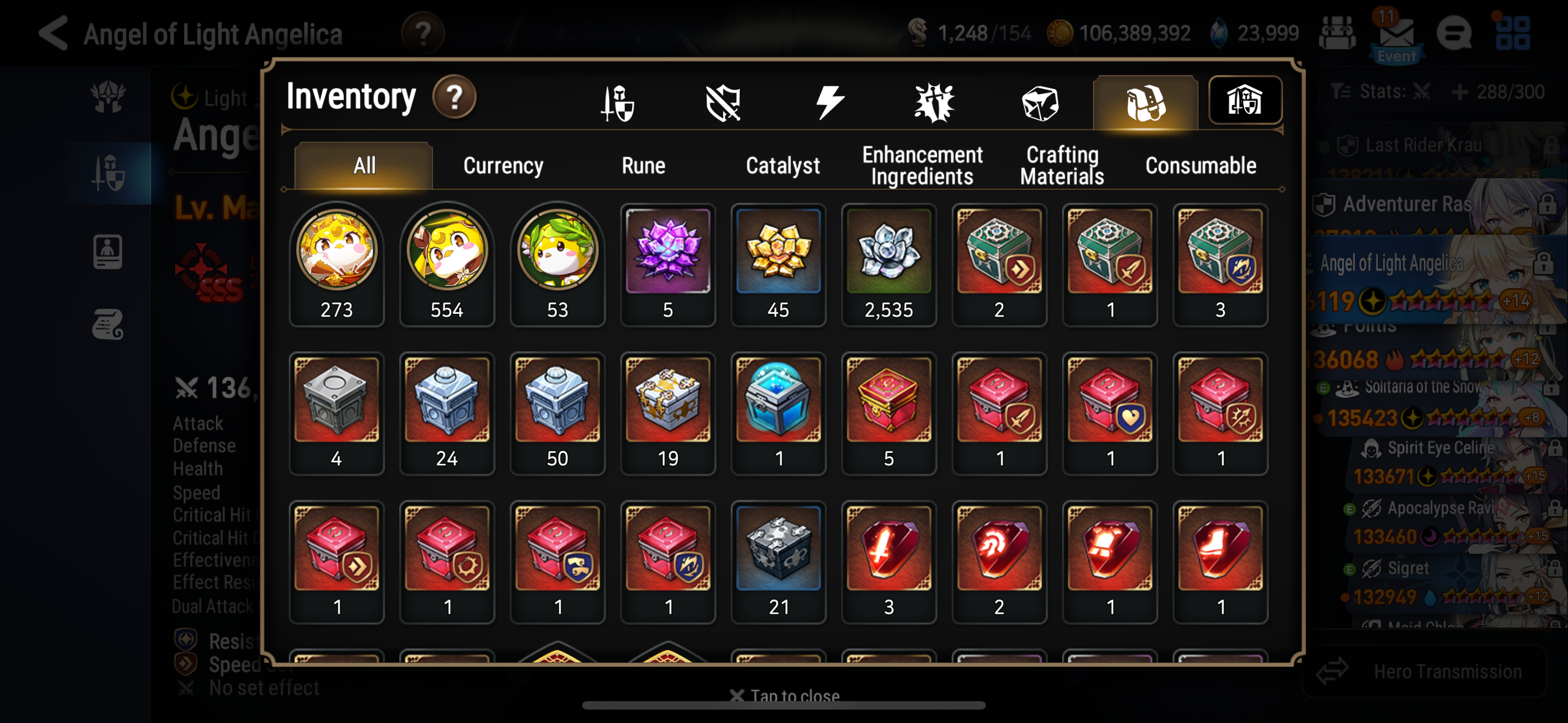Viewport: 1568px width, 723px height.
Task: Switch to the Currency tab
Action: click(503, 165)
